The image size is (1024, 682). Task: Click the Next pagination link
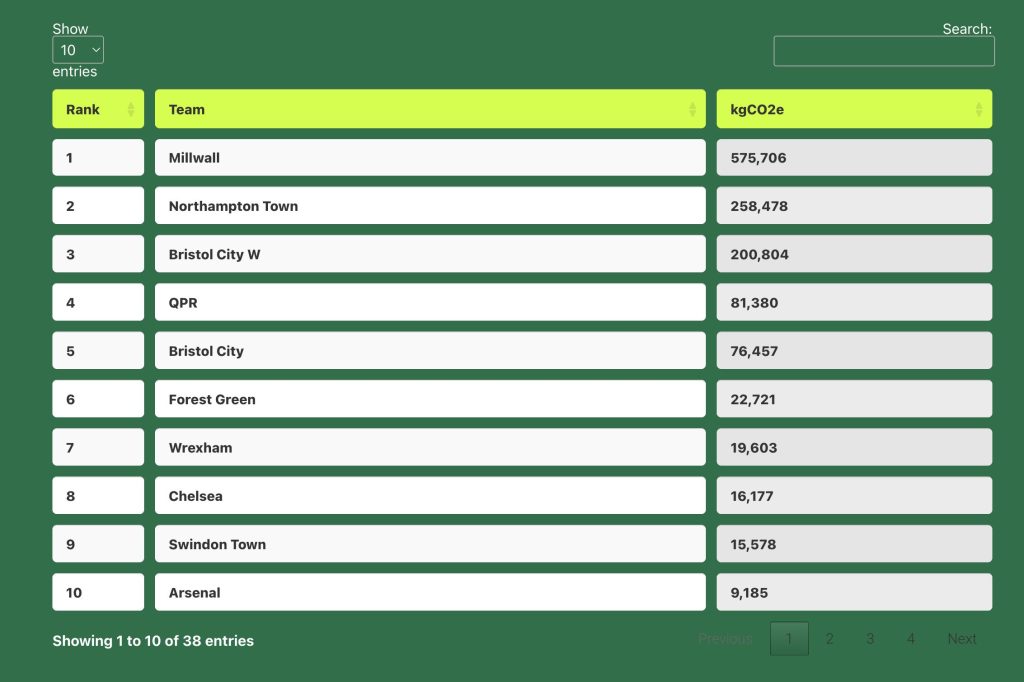pos(961,639)
